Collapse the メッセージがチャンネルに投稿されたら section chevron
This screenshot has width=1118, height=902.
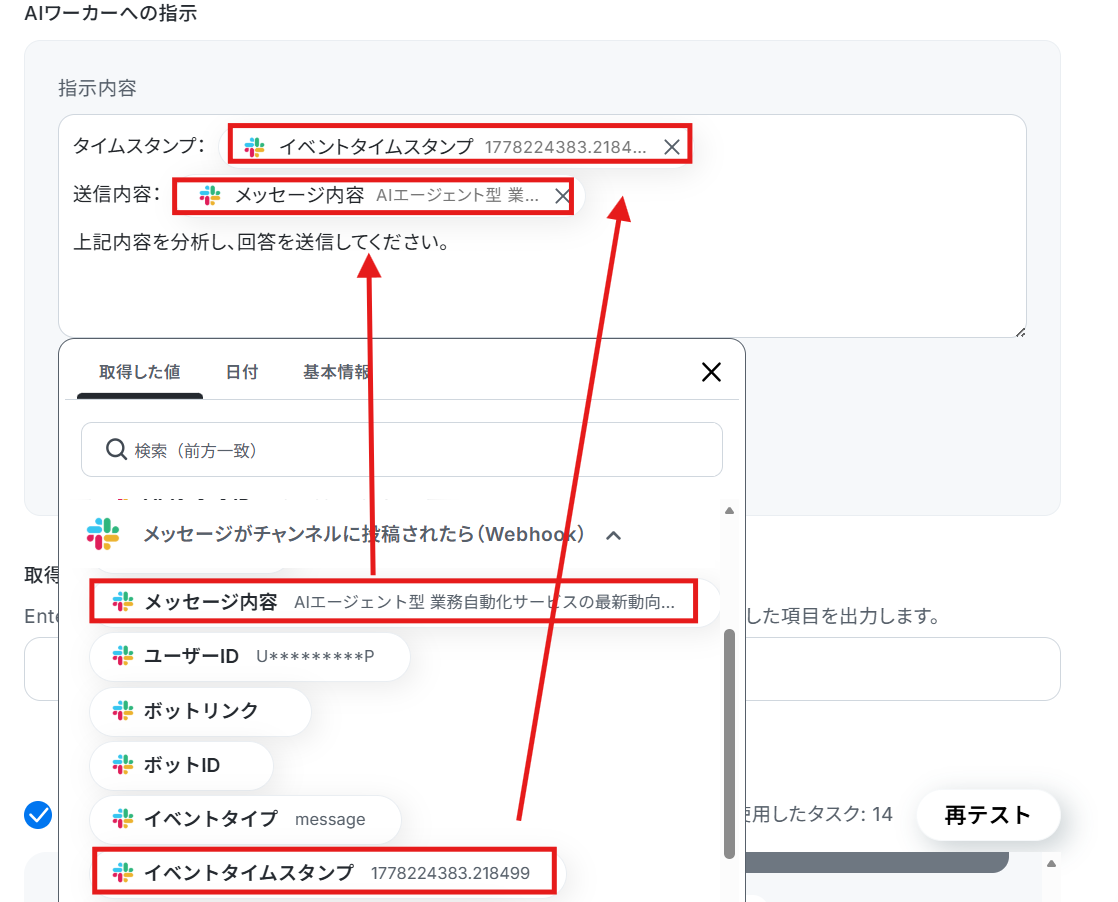(x=613, y=535)
